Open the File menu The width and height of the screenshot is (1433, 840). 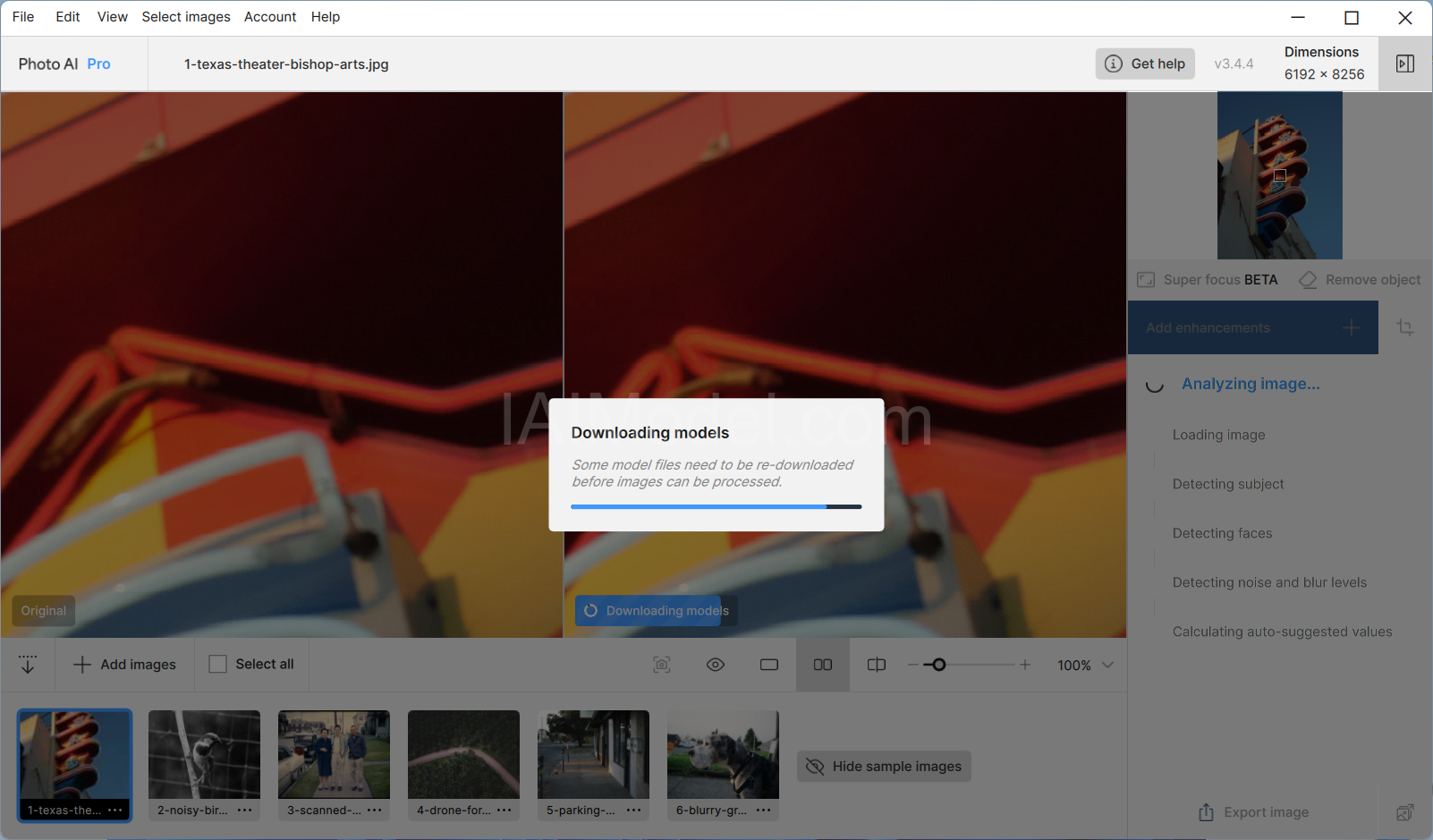click(23, 17)
